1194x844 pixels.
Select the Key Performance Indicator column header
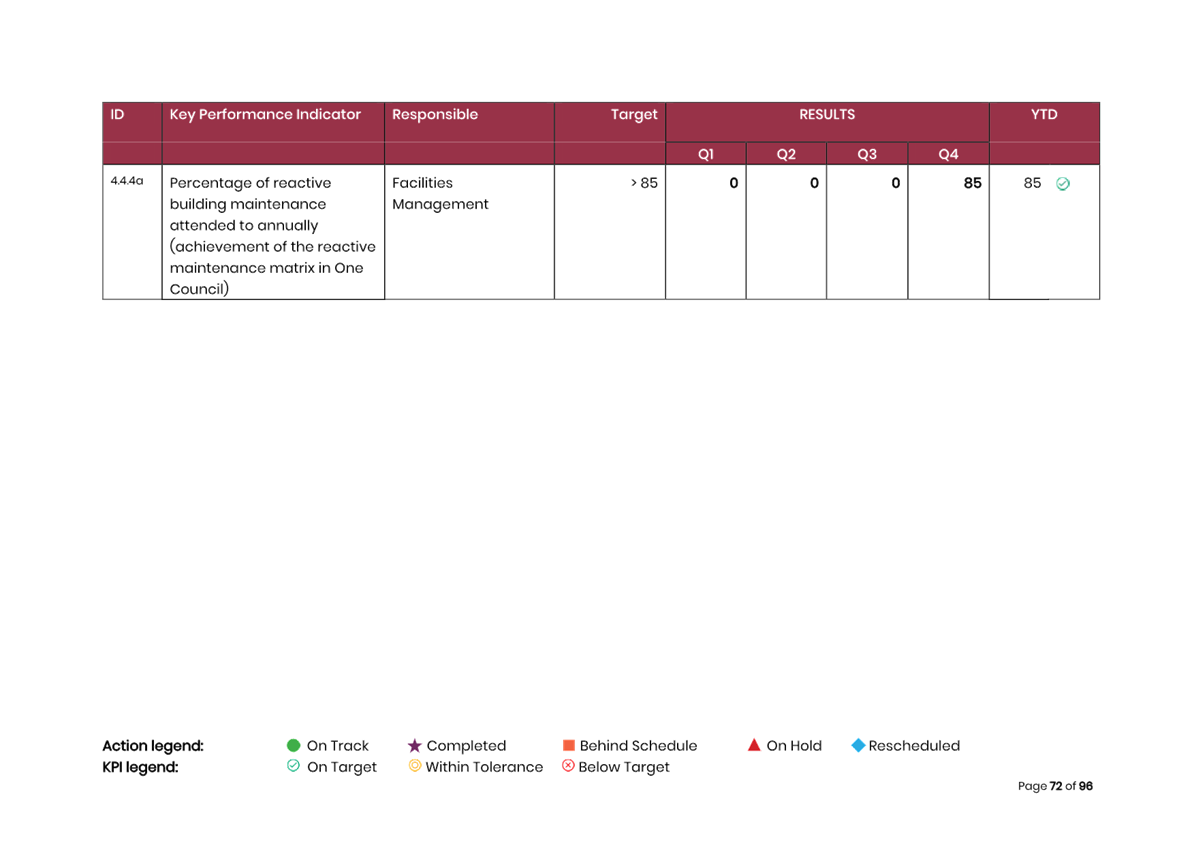coord(265,115)
